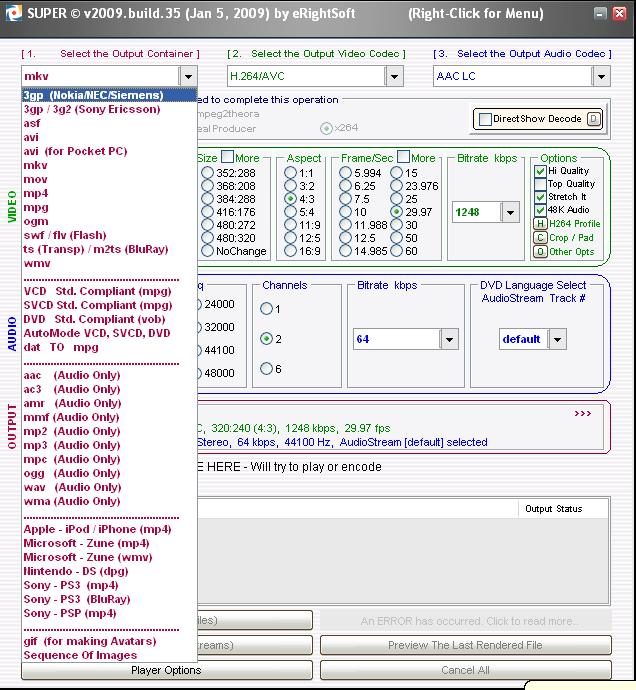Toggle the Hi Quality checkbox
The height and width of the screenshot is (690, 636).
(x=540, y=171)
